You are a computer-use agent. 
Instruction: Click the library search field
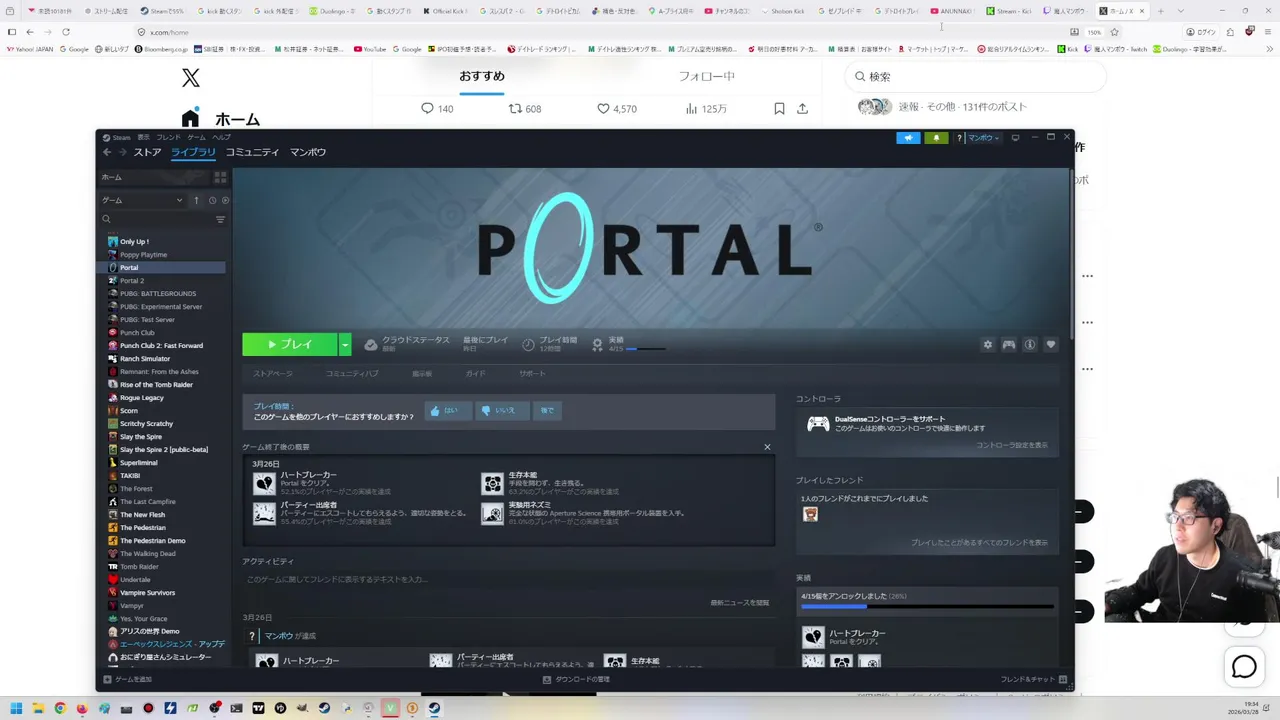point(156,219)
